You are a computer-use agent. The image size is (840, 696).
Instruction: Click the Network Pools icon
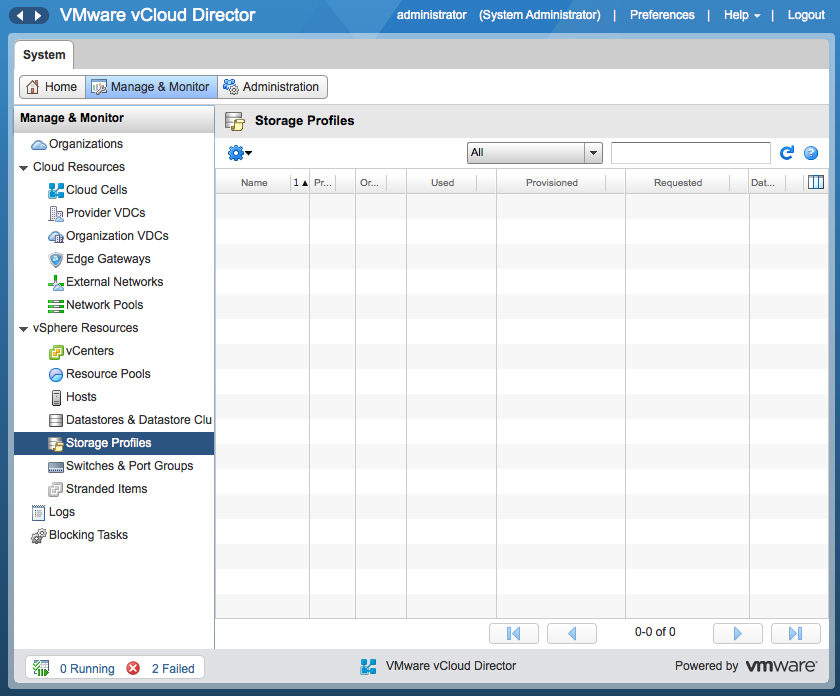click(56, 305)
